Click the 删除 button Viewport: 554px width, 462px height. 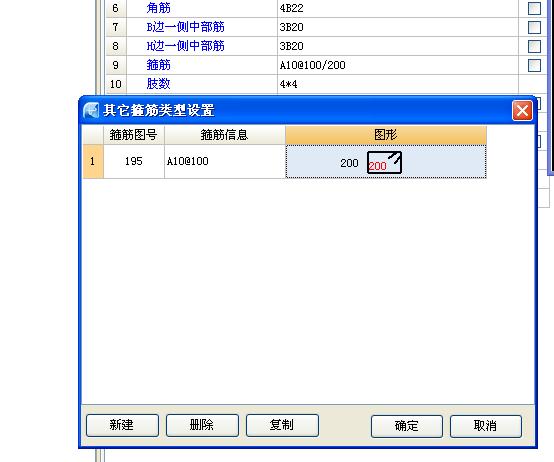click(202, 425)
